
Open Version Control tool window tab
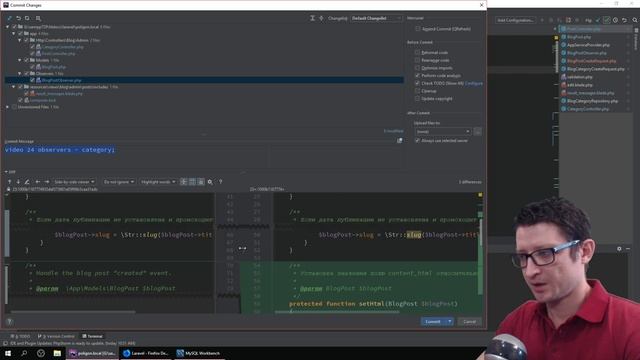[56, 336]
